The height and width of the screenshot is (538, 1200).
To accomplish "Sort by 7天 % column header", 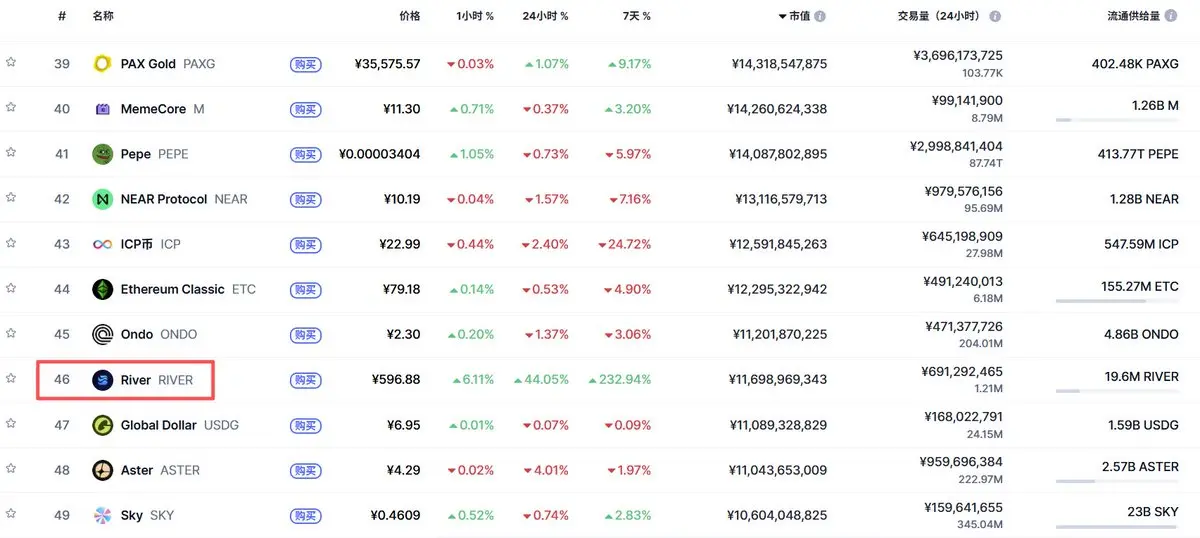I will coord(633,16).
